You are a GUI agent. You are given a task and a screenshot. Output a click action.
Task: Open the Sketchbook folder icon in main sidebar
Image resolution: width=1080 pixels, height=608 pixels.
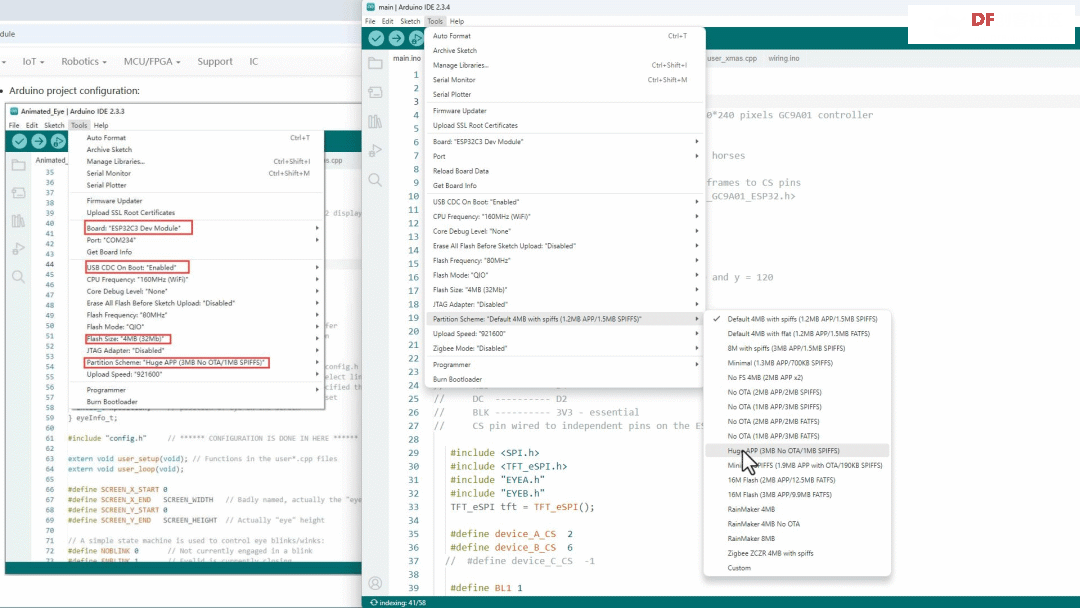point(375,63)
